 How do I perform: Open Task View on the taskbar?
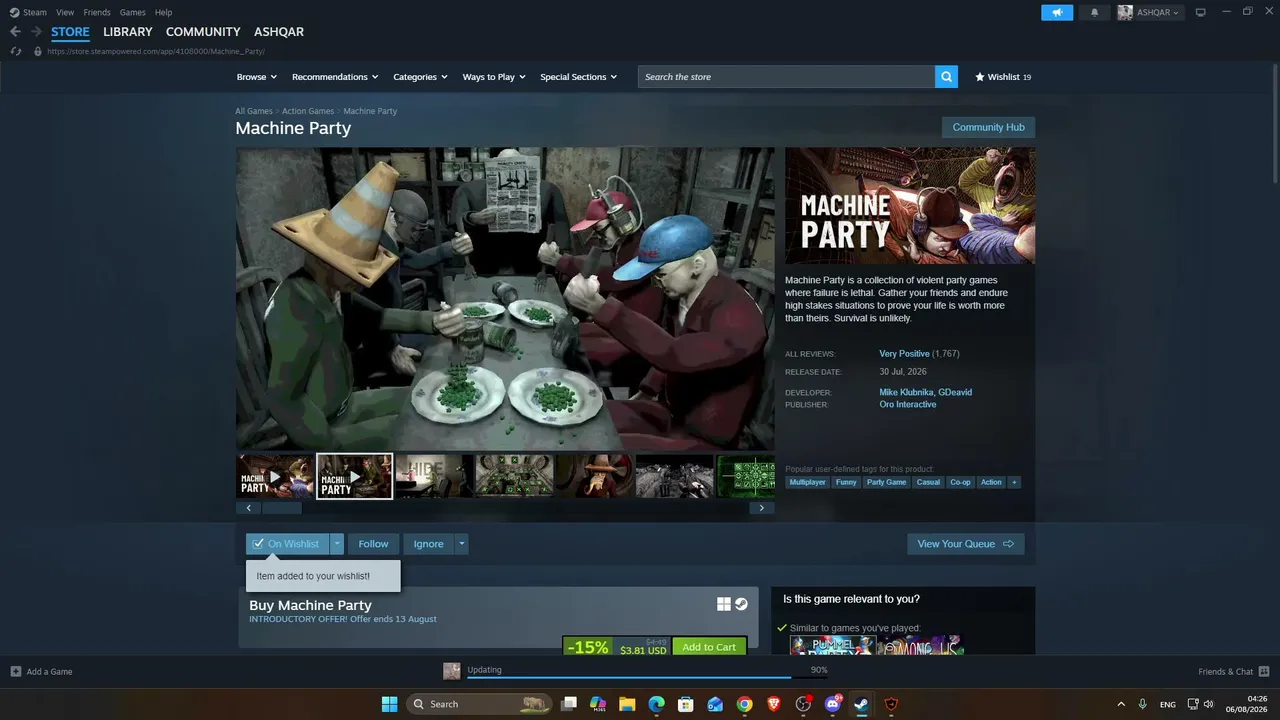(569, 704)
